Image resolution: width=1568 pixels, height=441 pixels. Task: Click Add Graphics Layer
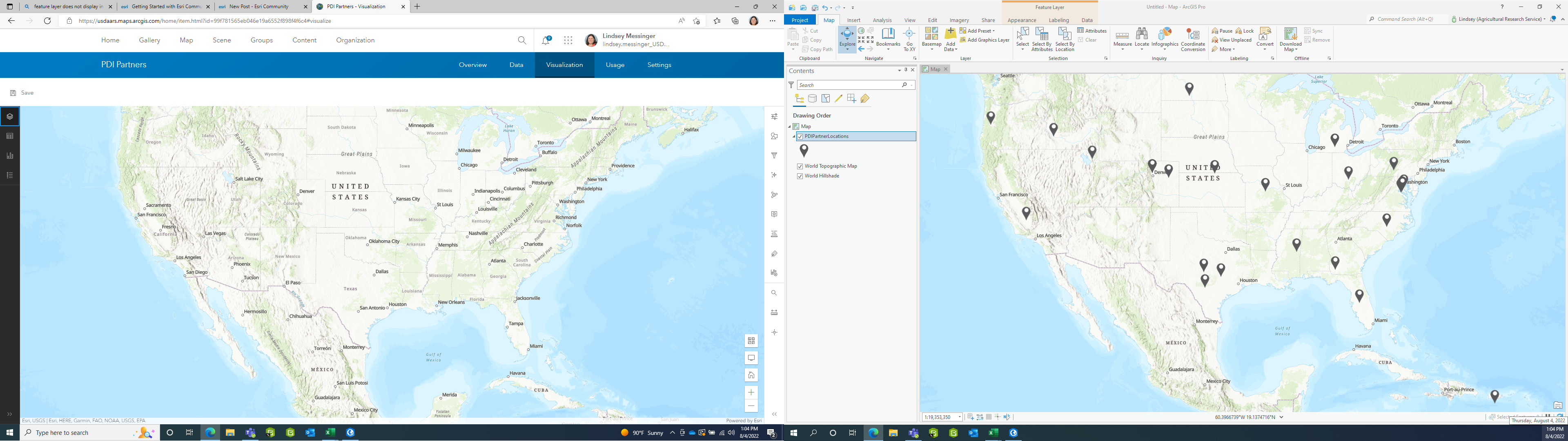pyautogui.click(x=984, y=40)
